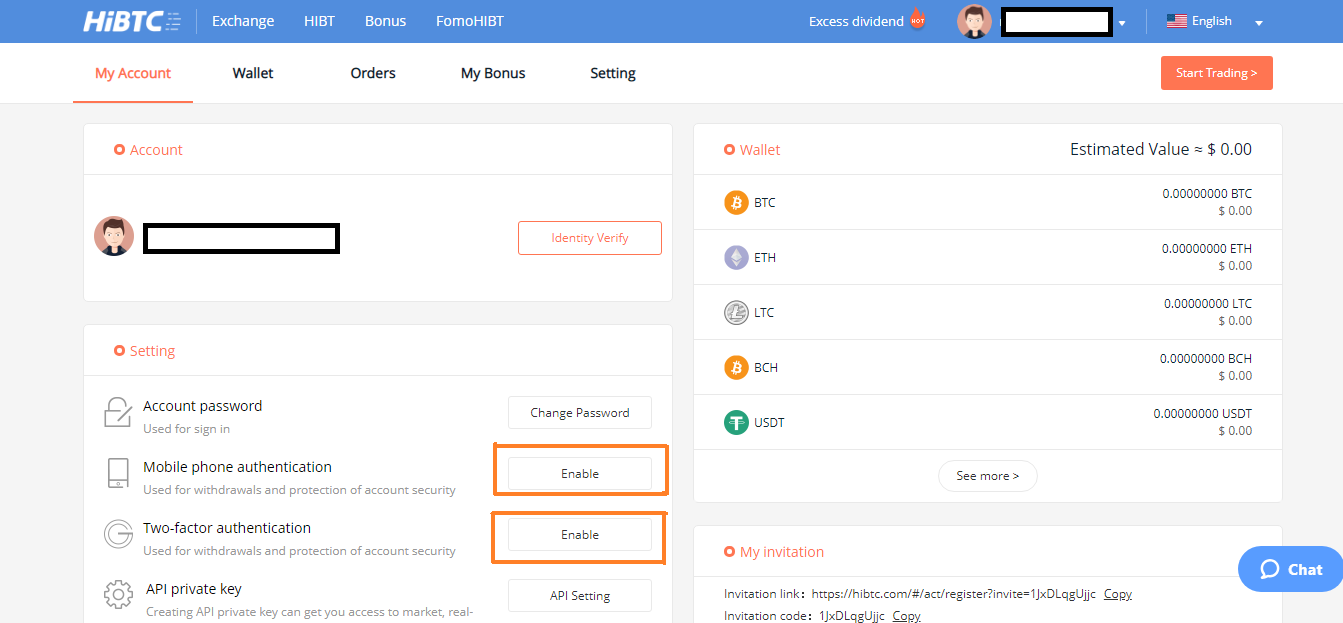
Task: Click the US flag language icon
Action: point(1177,21)
